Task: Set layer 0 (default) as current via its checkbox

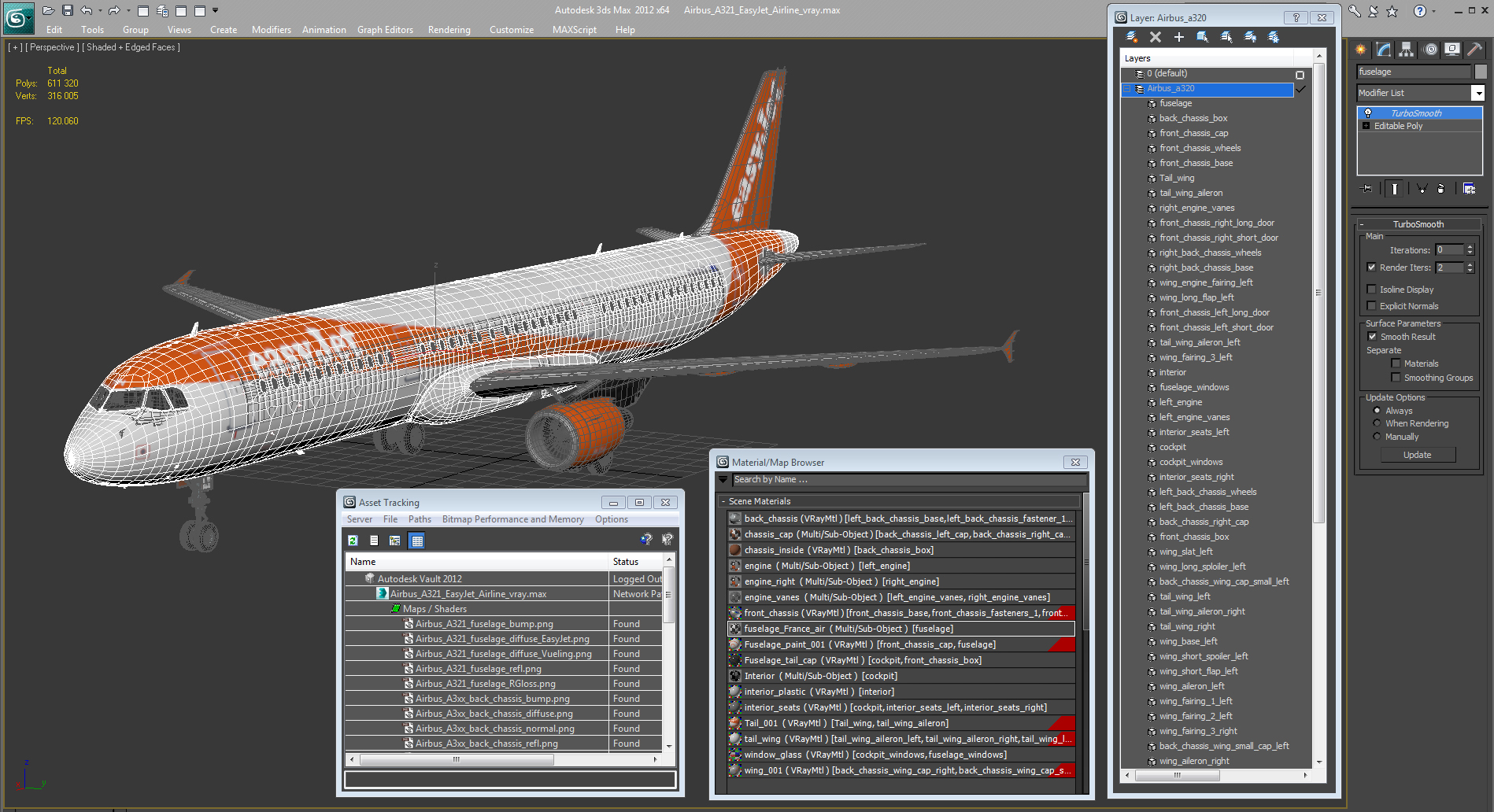Action: [1300, 75]
